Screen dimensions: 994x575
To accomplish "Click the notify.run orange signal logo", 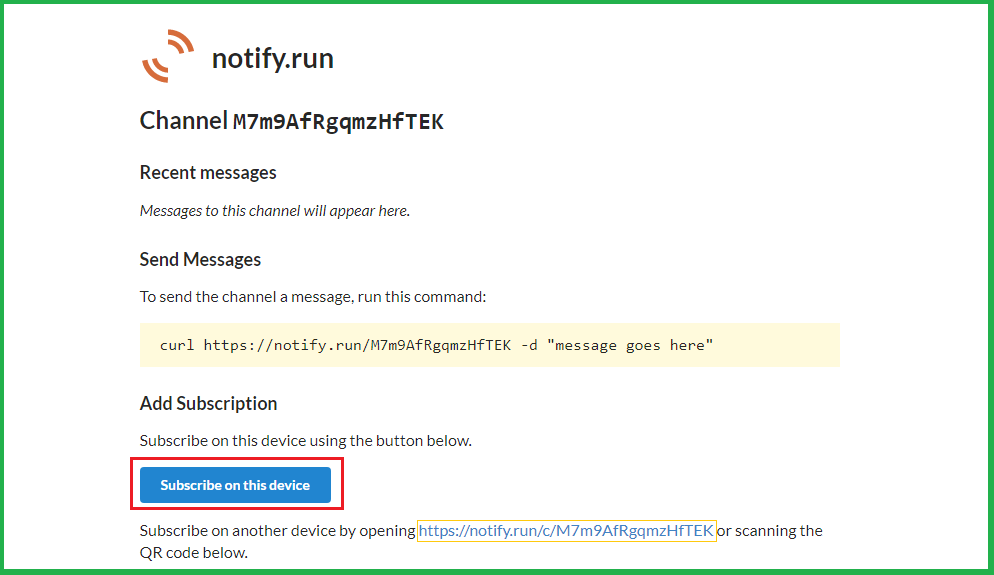I will tap(168, 56).
